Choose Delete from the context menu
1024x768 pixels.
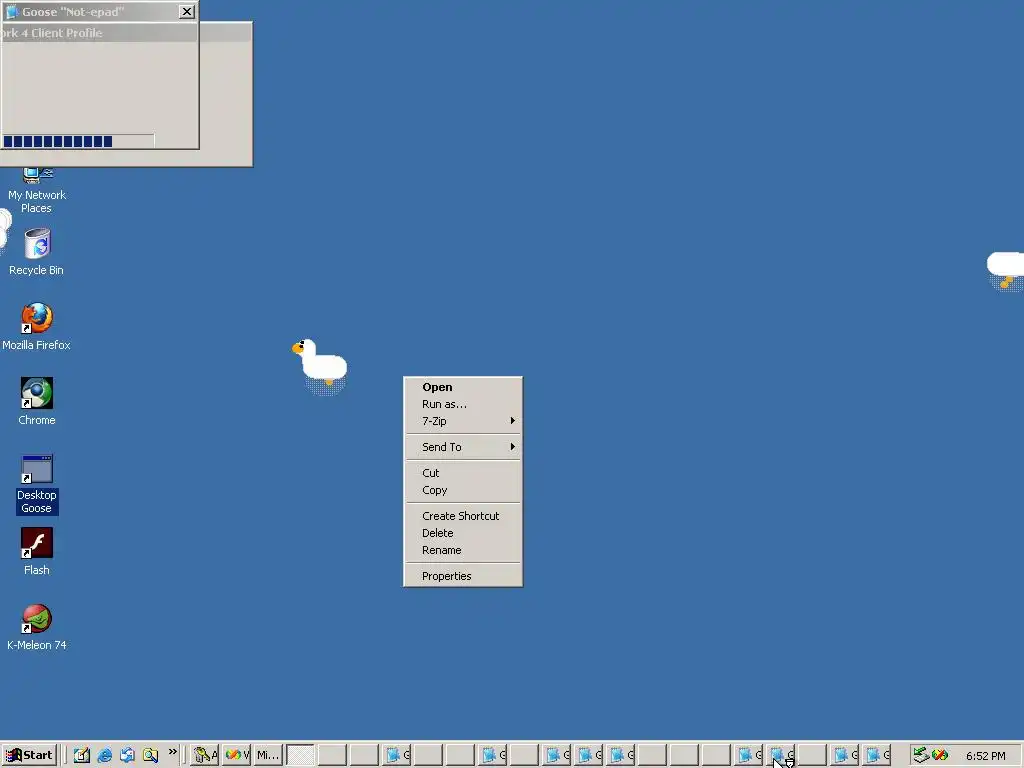click(463, 533)
